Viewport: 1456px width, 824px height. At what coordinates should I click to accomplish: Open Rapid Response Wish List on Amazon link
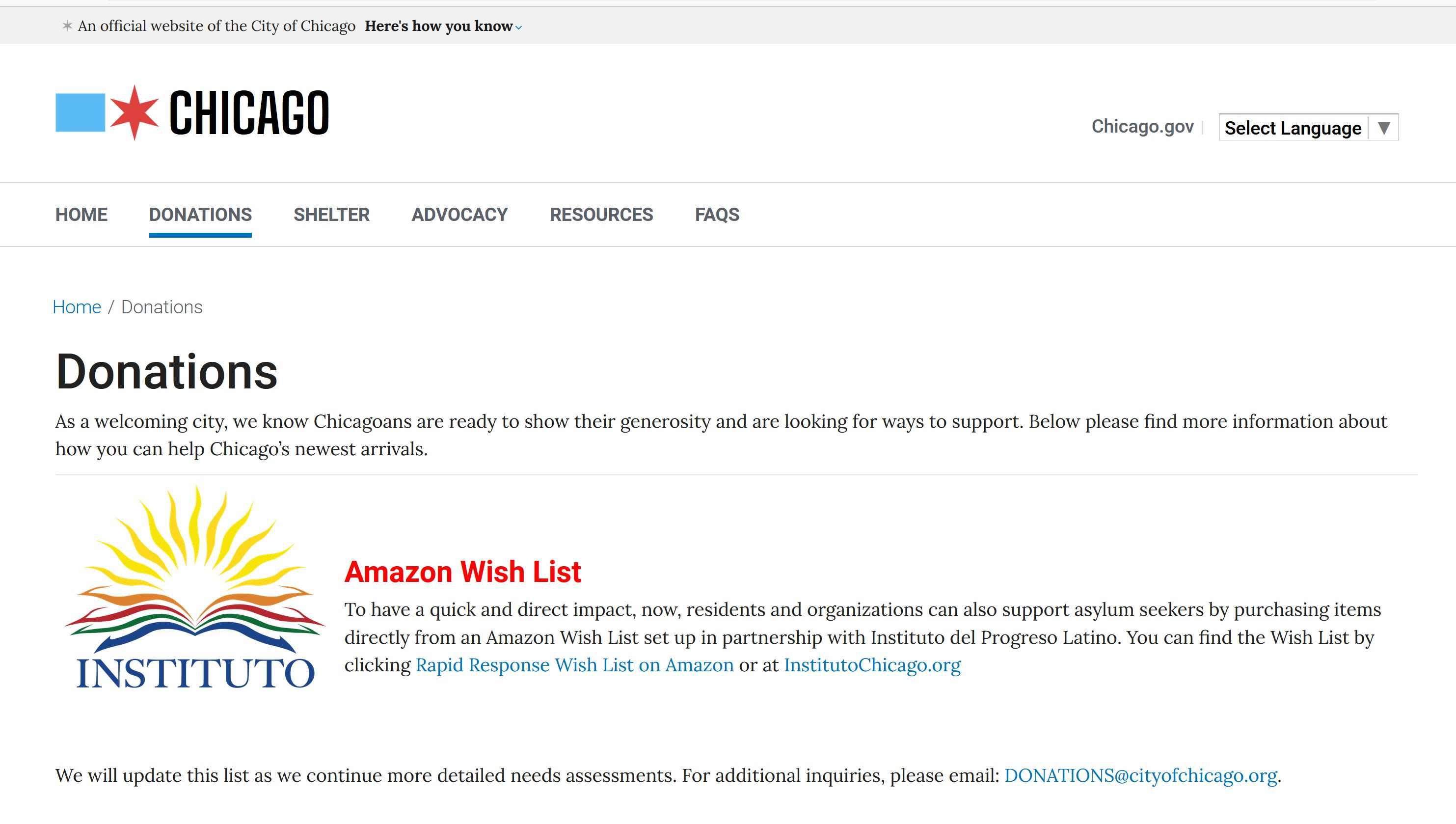(x=574, y=665)
